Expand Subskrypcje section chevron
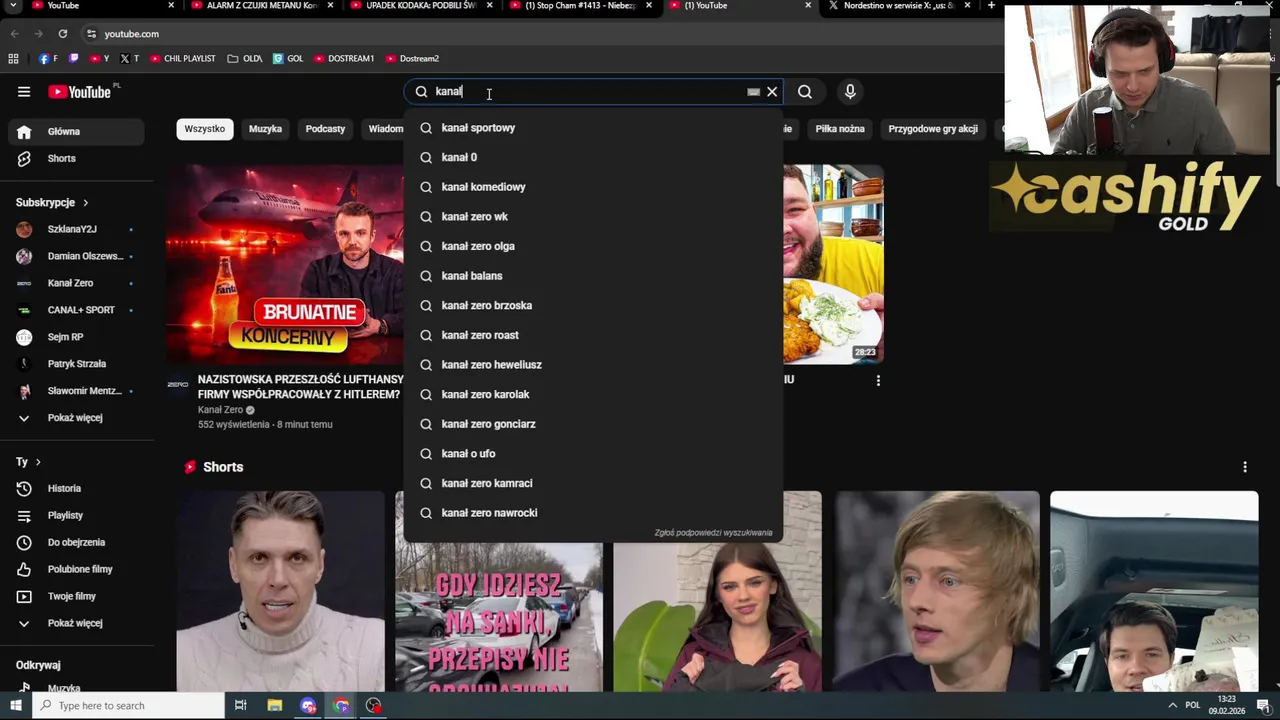Image resolution: width=1280 pixels, height=720 pixels. [x=85, y=203]
